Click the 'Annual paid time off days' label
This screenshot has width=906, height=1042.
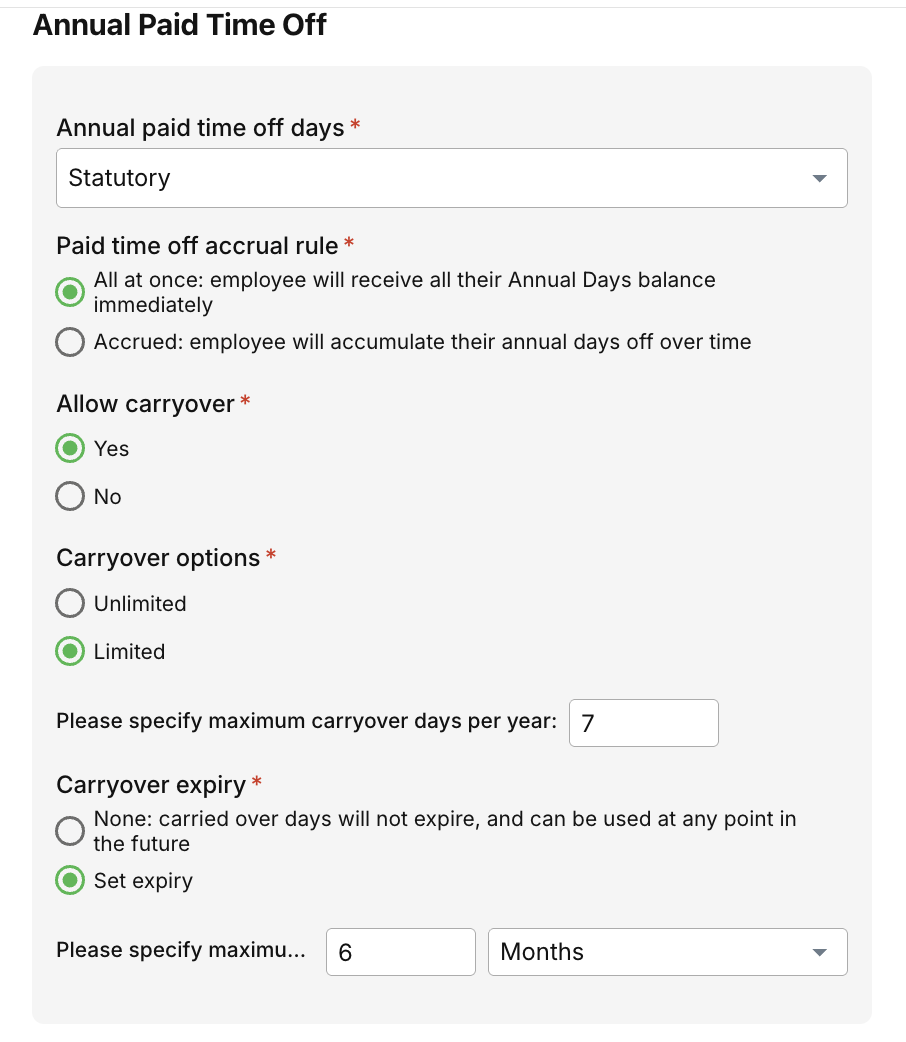pos(200,128)
